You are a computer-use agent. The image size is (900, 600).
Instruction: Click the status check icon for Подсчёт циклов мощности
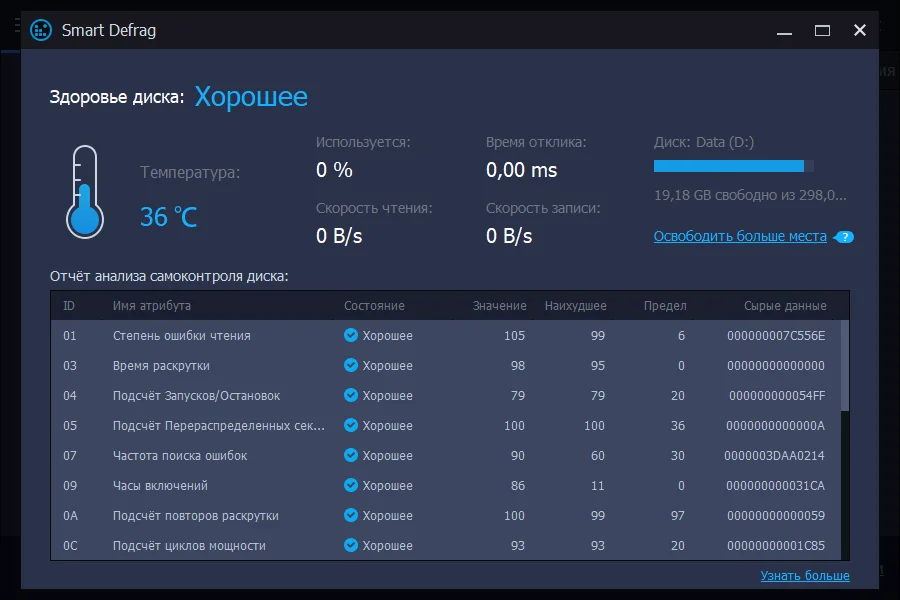[351, 545]
